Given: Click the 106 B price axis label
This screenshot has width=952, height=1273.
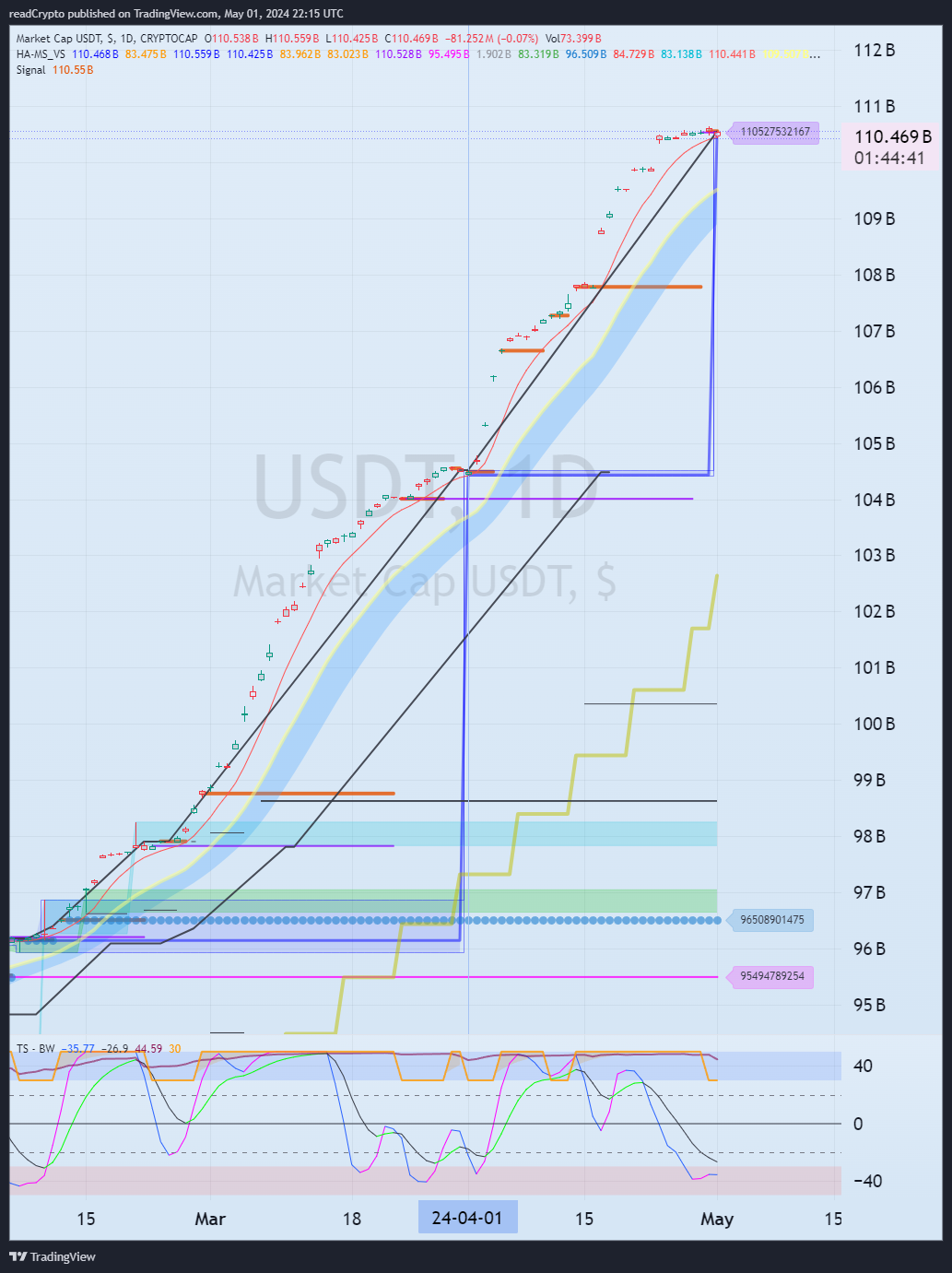Looking at the screenshot, I should point(875,387).
